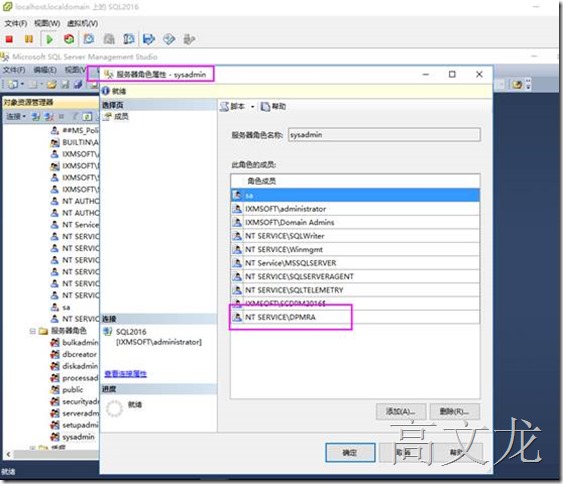Click the refresh icon in Object Explorer toolbar

88,116
